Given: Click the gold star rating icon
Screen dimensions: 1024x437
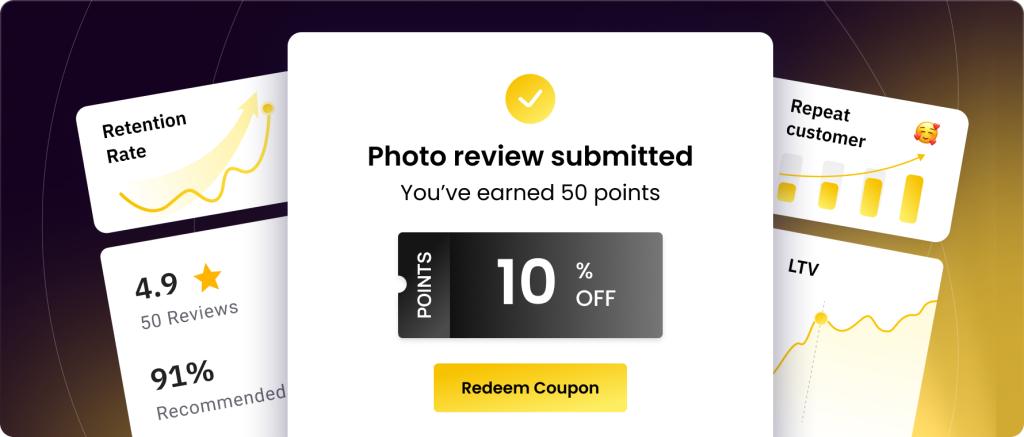Looking at the screenshot, I should click(207, 275).
